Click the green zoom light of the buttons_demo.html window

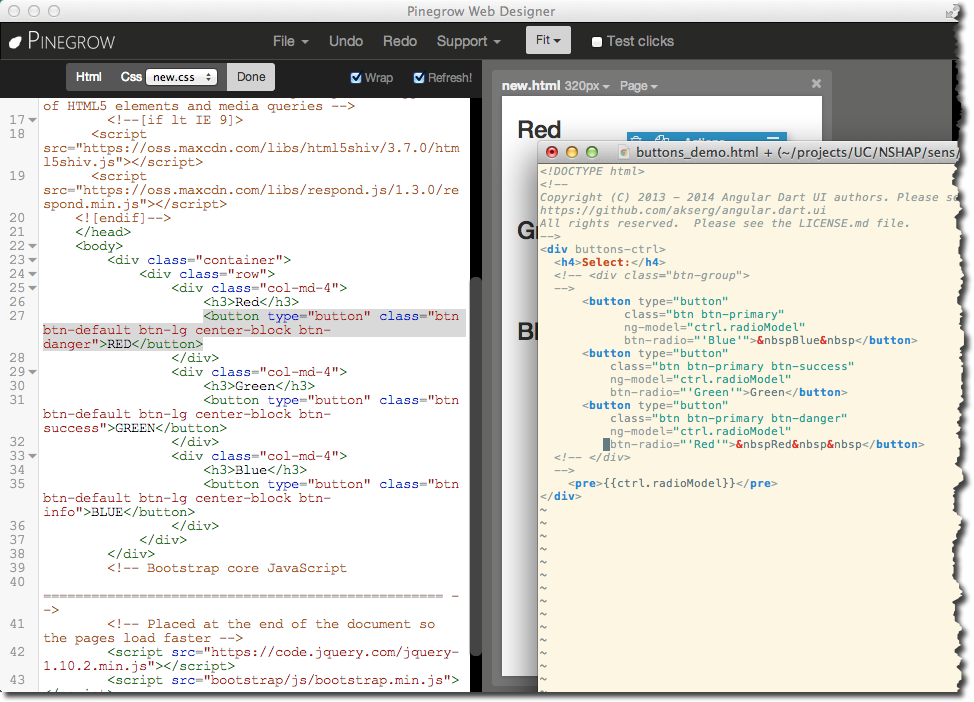pyautogui.click(x=592, y=152)
